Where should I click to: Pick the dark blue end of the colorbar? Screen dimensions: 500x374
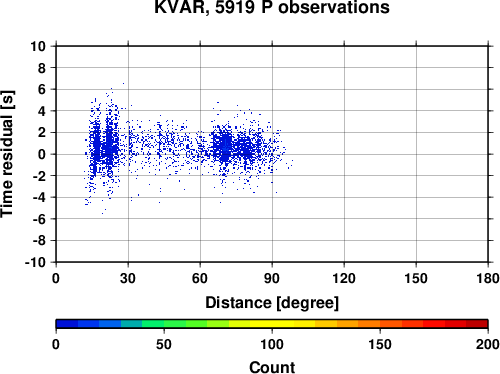(x=67, y=324)
